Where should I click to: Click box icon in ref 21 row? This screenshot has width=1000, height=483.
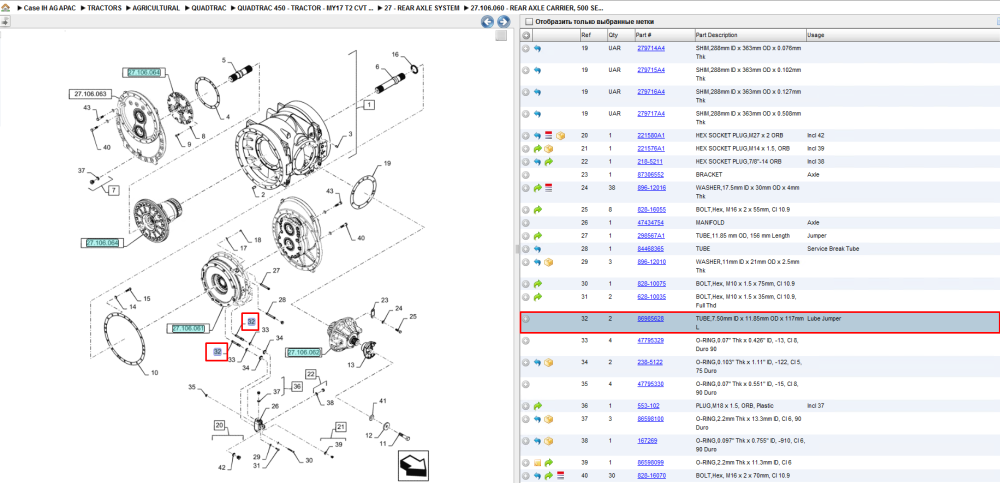(x=548, y=149)
